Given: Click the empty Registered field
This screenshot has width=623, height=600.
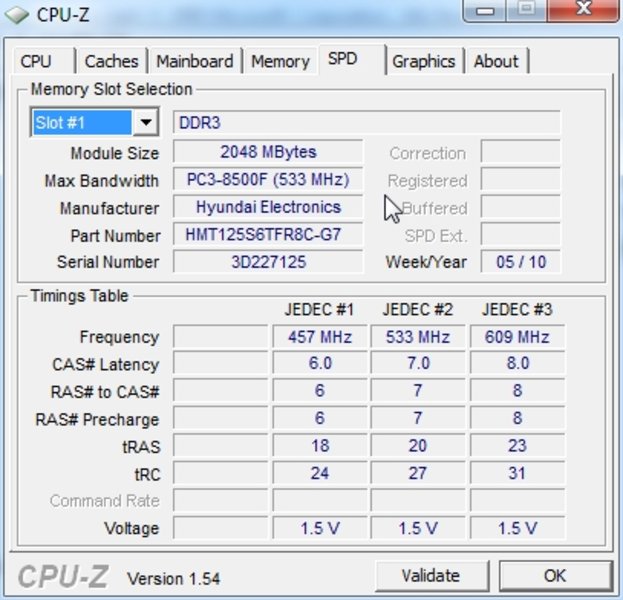Looking at the screenshot, I should pyautogui.click(x=520, y=180).
